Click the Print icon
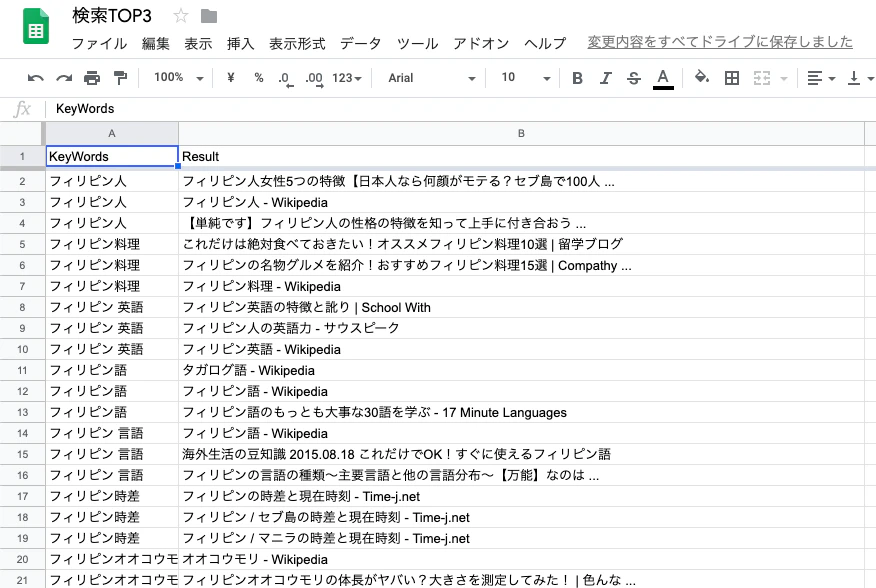 (x=92, y=78)
